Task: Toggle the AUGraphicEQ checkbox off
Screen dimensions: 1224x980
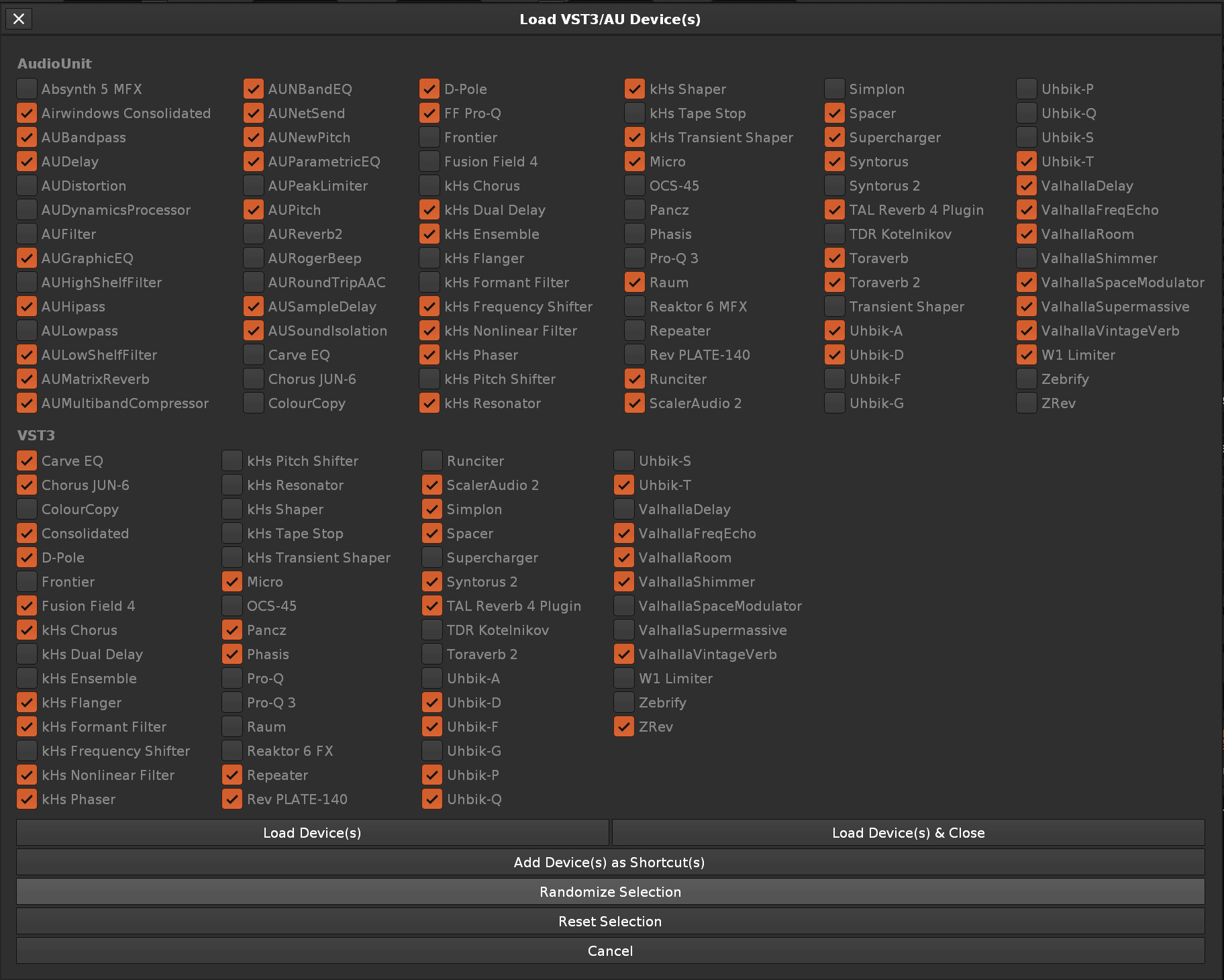Action: [x=27, y=258]
